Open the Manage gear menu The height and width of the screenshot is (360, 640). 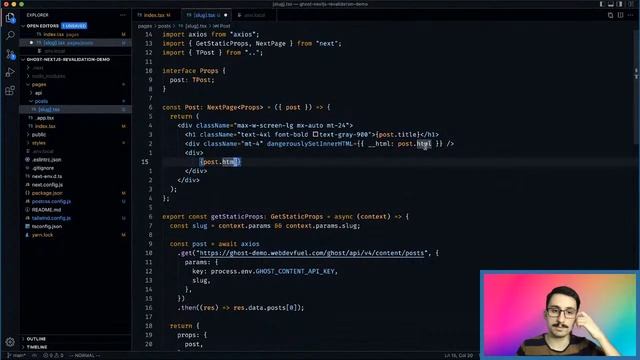point(10,342)
